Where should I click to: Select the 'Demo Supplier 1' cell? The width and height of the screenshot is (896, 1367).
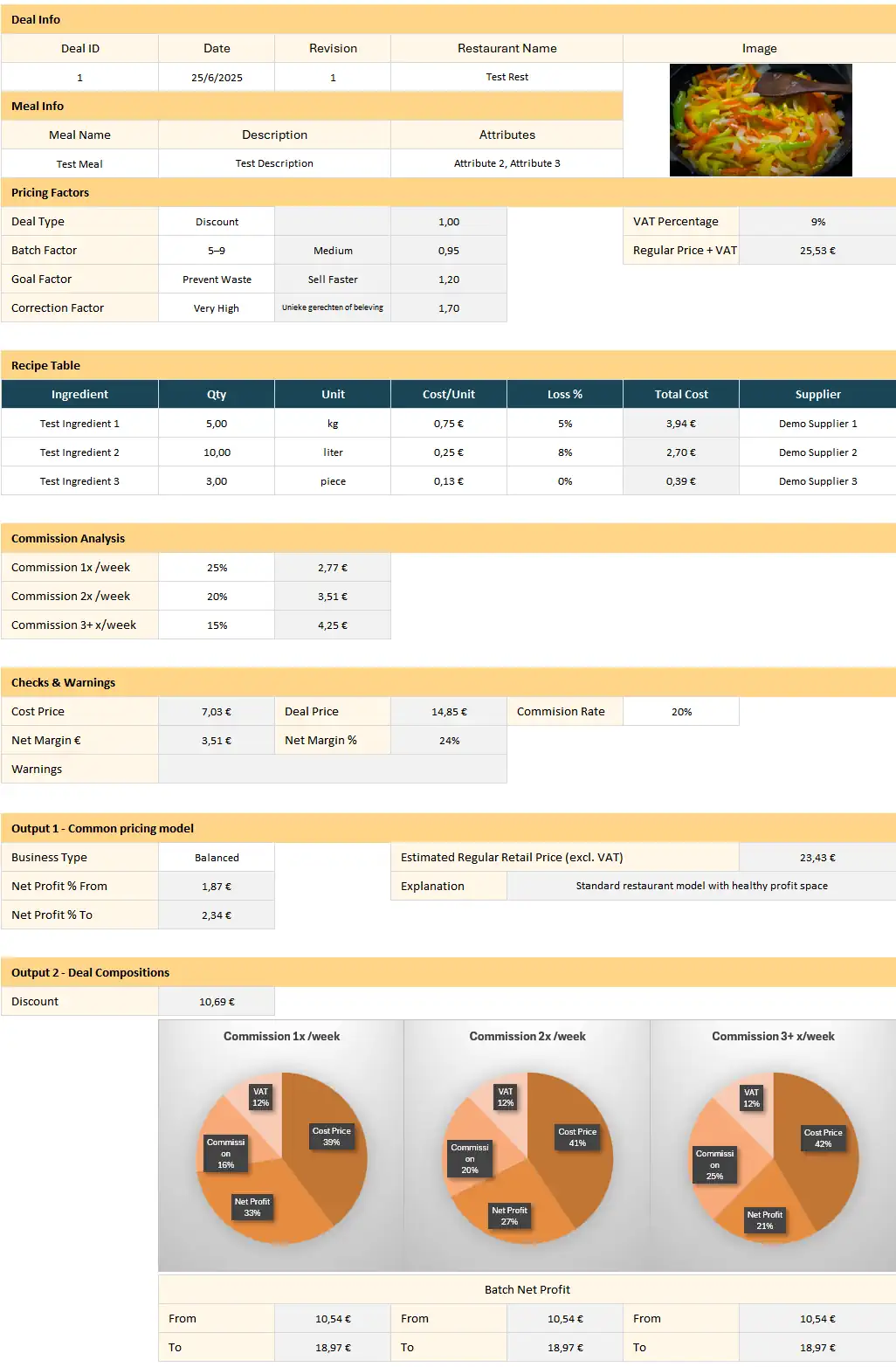click(817, 424)
